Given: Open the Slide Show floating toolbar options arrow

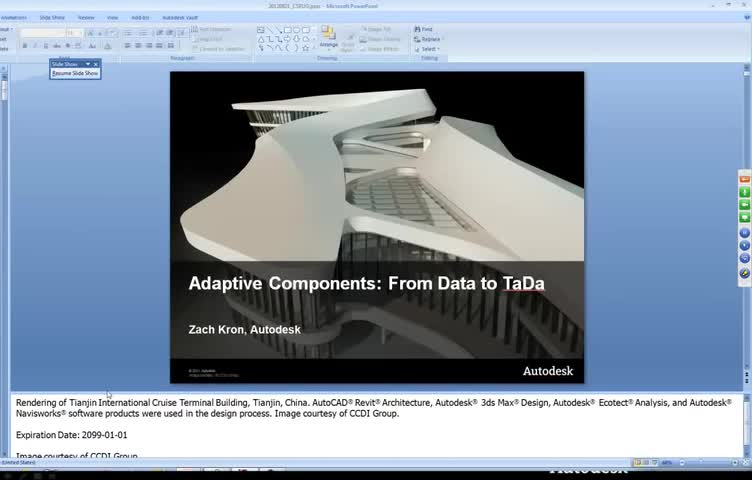Looking at the screenshot, I should click(88, 64).
